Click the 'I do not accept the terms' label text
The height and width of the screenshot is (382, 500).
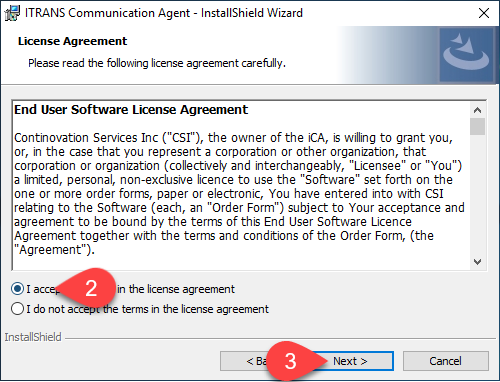[x=147, y=309]
